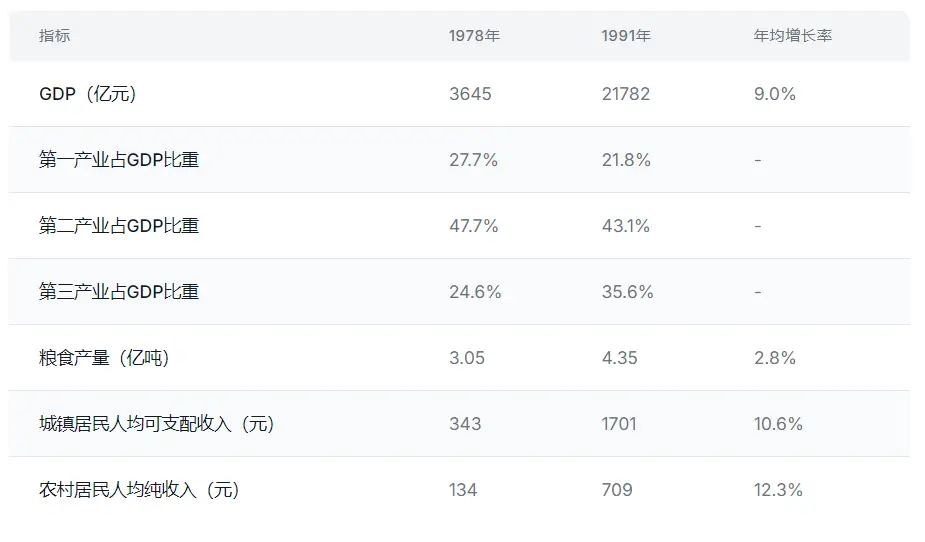The image size is (925, 542).
Task: Select the 粮食产量（亿吨） row label
Action: coord(104,358)
